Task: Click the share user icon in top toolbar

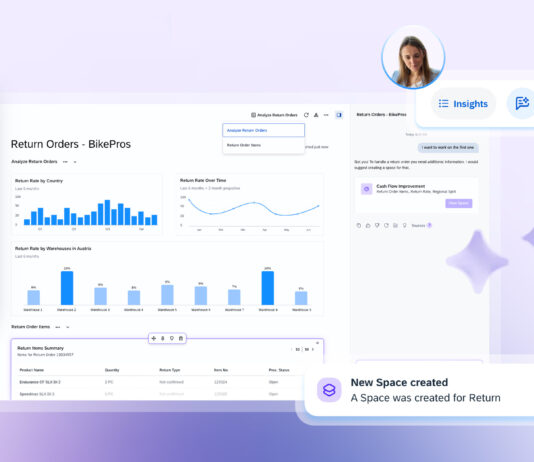Action: (x=316, y=115)
